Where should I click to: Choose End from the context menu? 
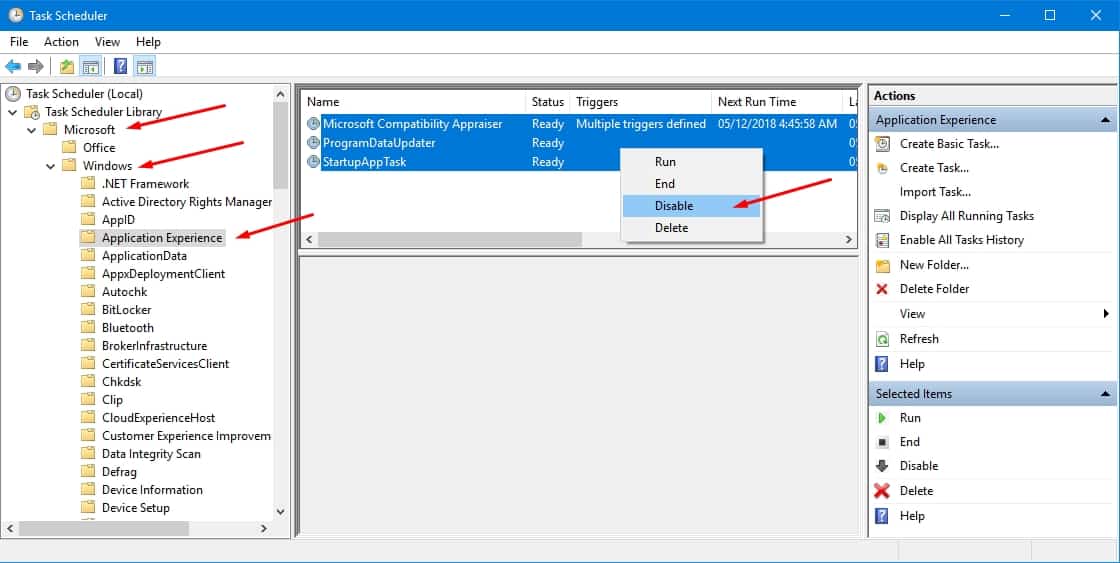[691, 184]
